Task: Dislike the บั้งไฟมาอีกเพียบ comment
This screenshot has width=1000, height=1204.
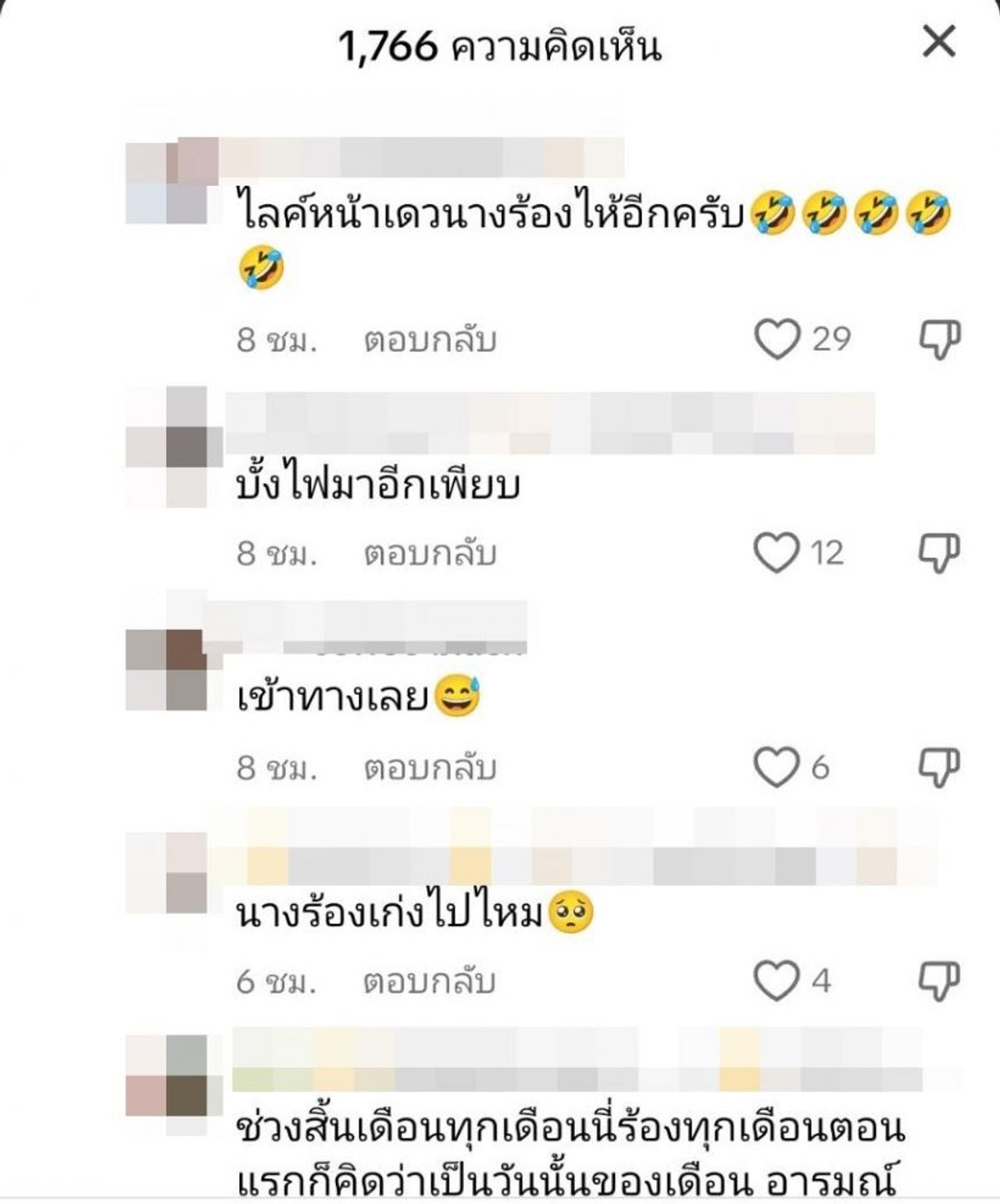Action: pos(938,553)
